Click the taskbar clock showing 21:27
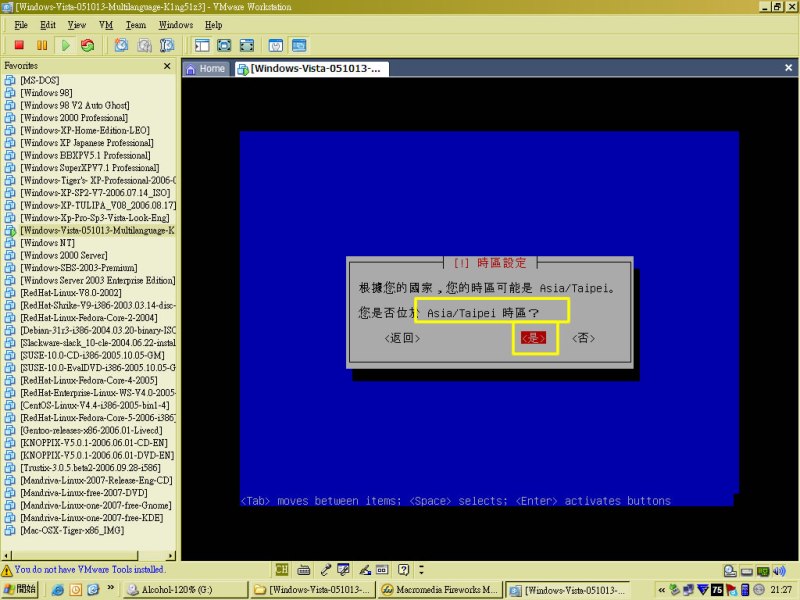Screen dimensions: 800x600 (x=781, y=590)
